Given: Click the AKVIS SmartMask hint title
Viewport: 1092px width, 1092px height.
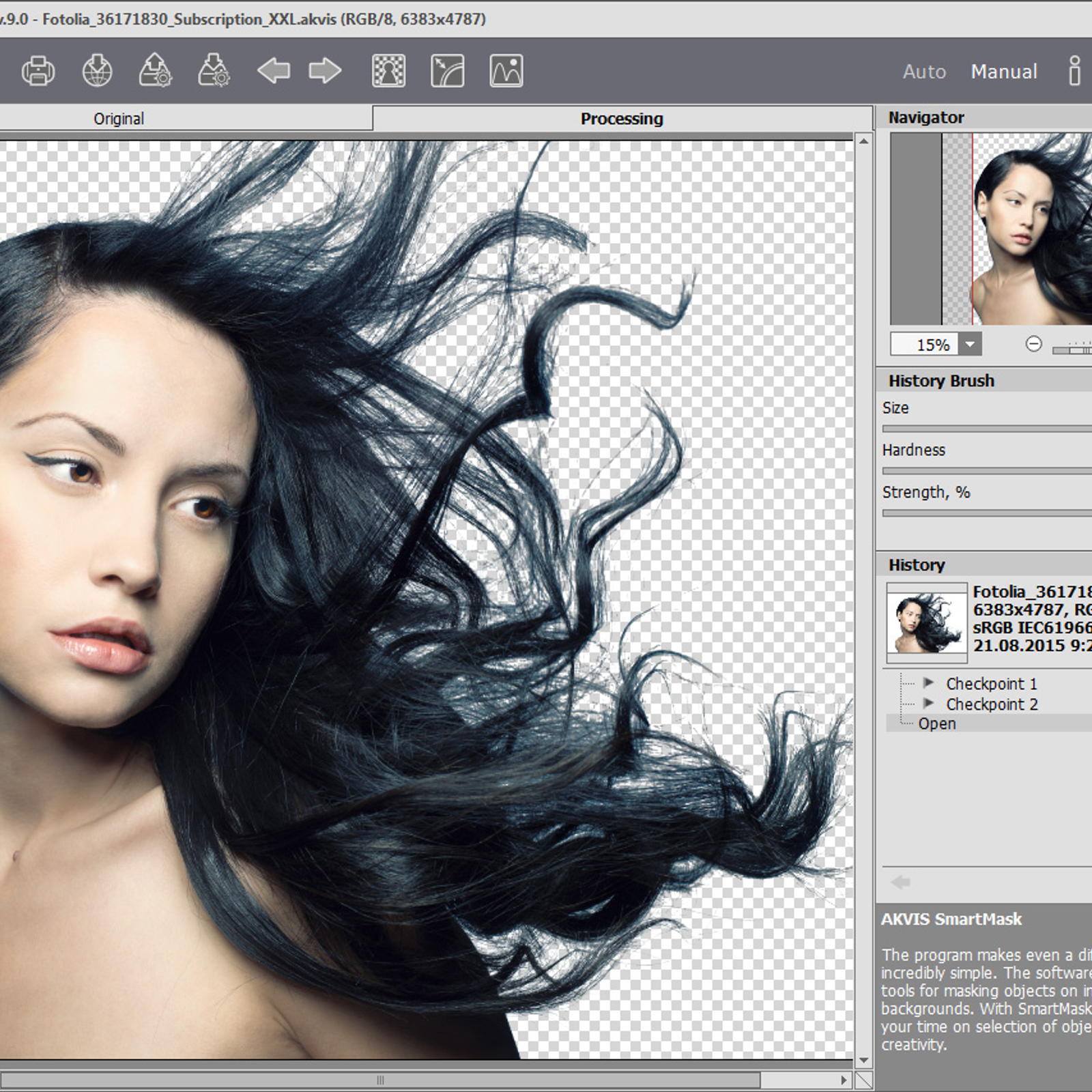Looking at the screenshot, I should [951, 919].
